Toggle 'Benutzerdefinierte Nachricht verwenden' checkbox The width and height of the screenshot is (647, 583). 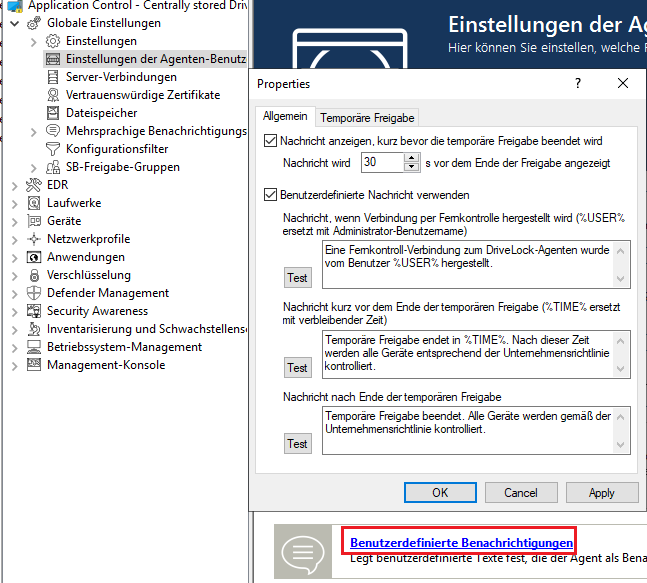(270, 194)
